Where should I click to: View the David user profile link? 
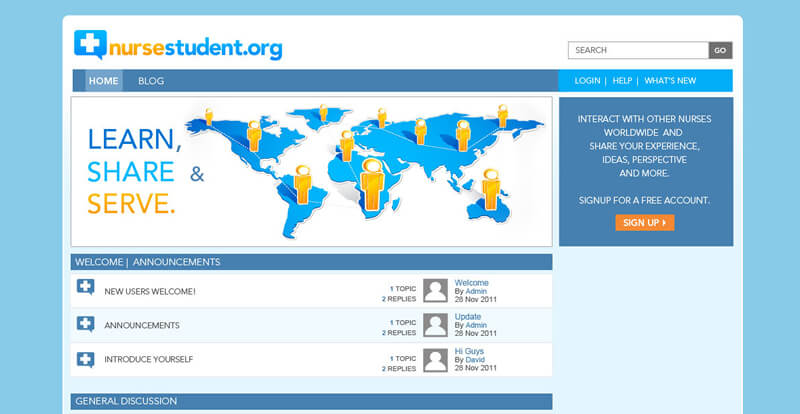[475, 360]
